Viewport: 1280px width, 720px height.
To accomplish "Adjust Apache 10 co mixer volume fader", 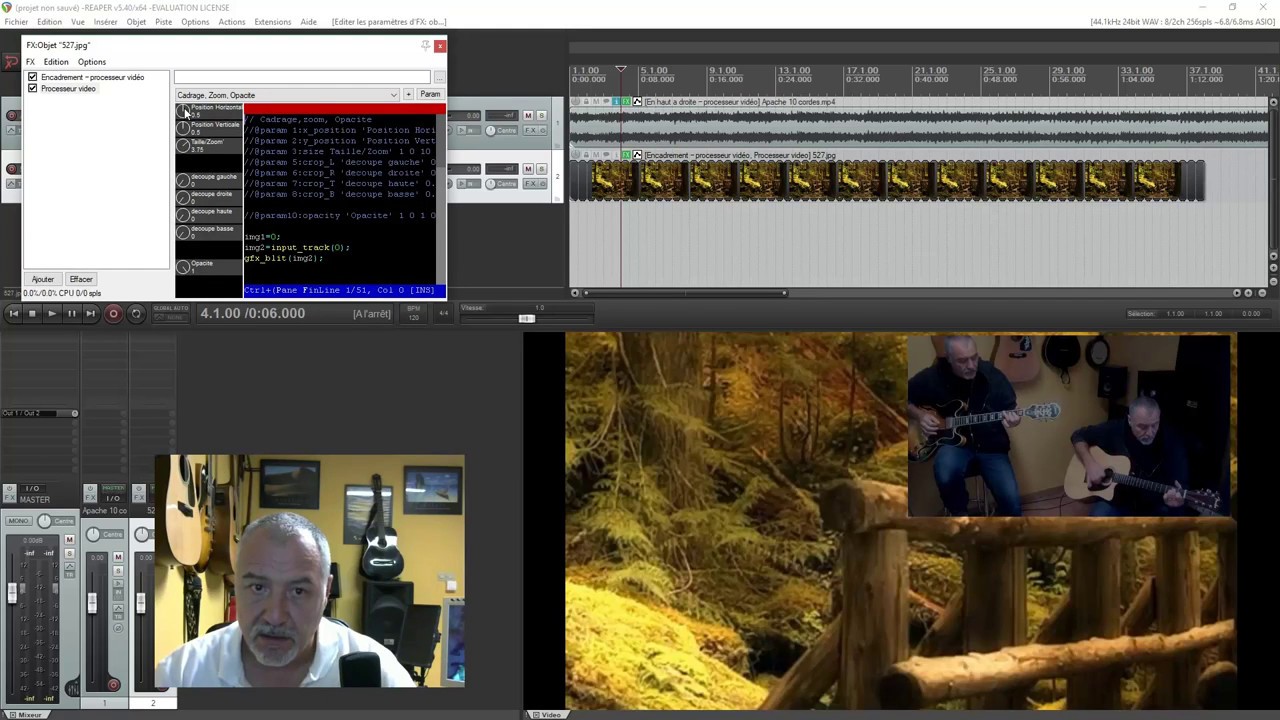I will coord(92,602).
